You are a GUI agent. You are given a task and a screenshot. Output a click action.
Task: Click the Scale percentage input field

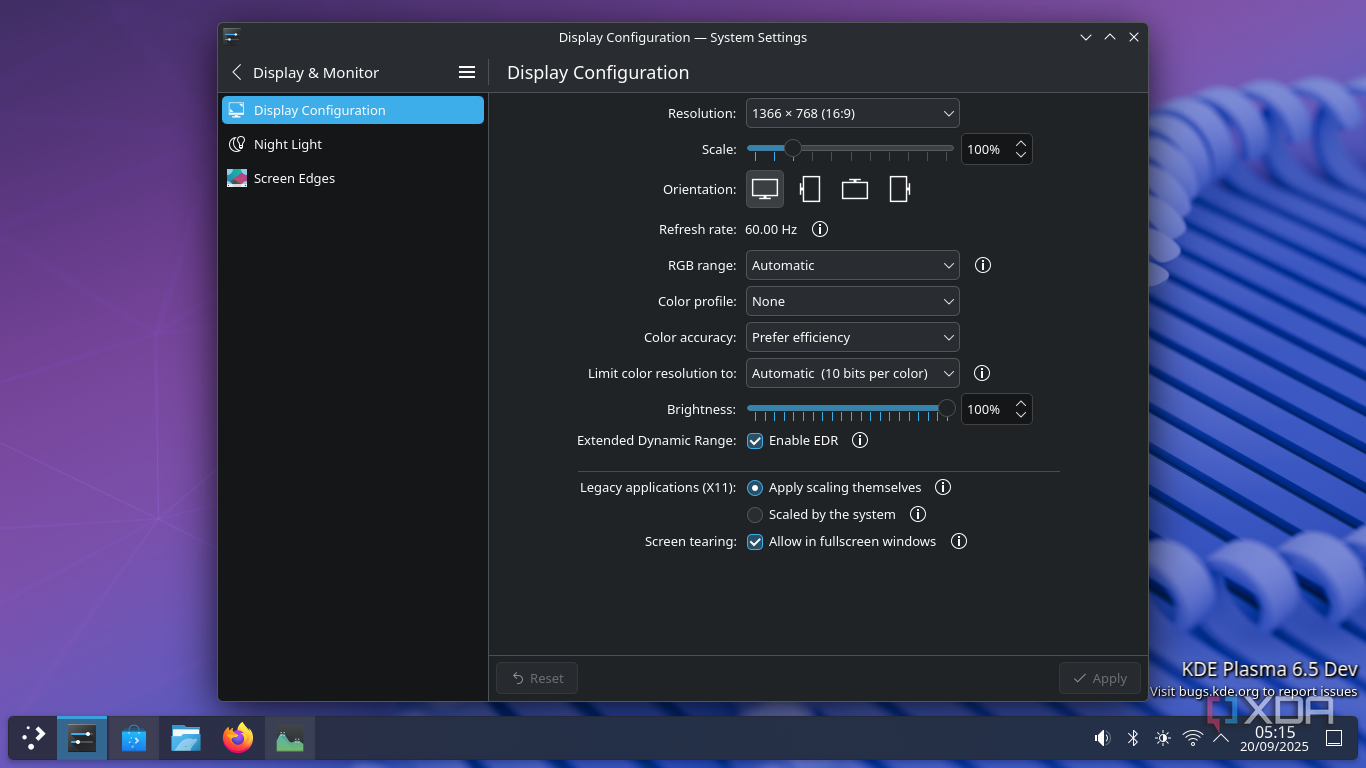[997, 149]
